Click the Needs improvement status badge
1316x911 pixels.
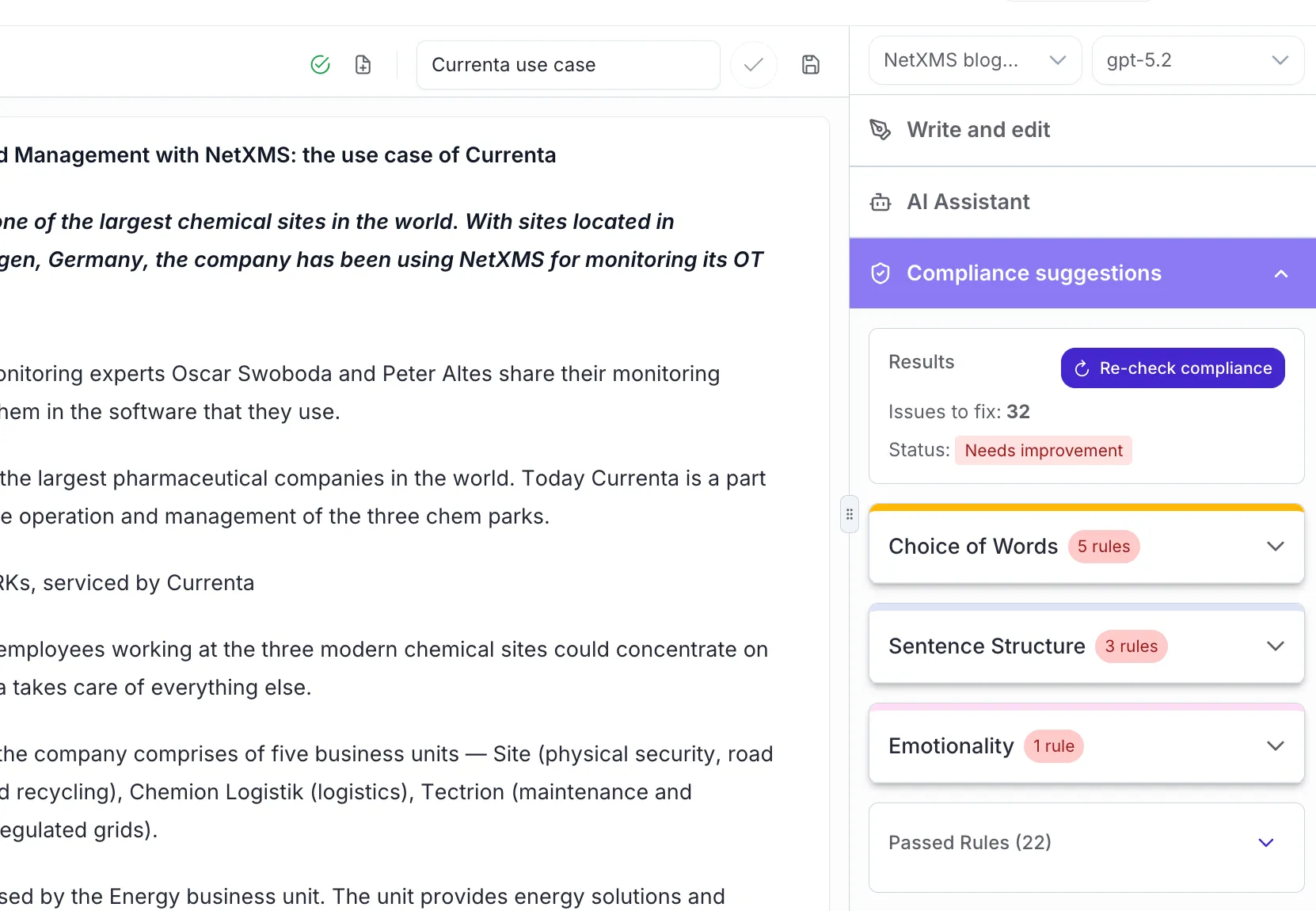(x=1044, y=450)
